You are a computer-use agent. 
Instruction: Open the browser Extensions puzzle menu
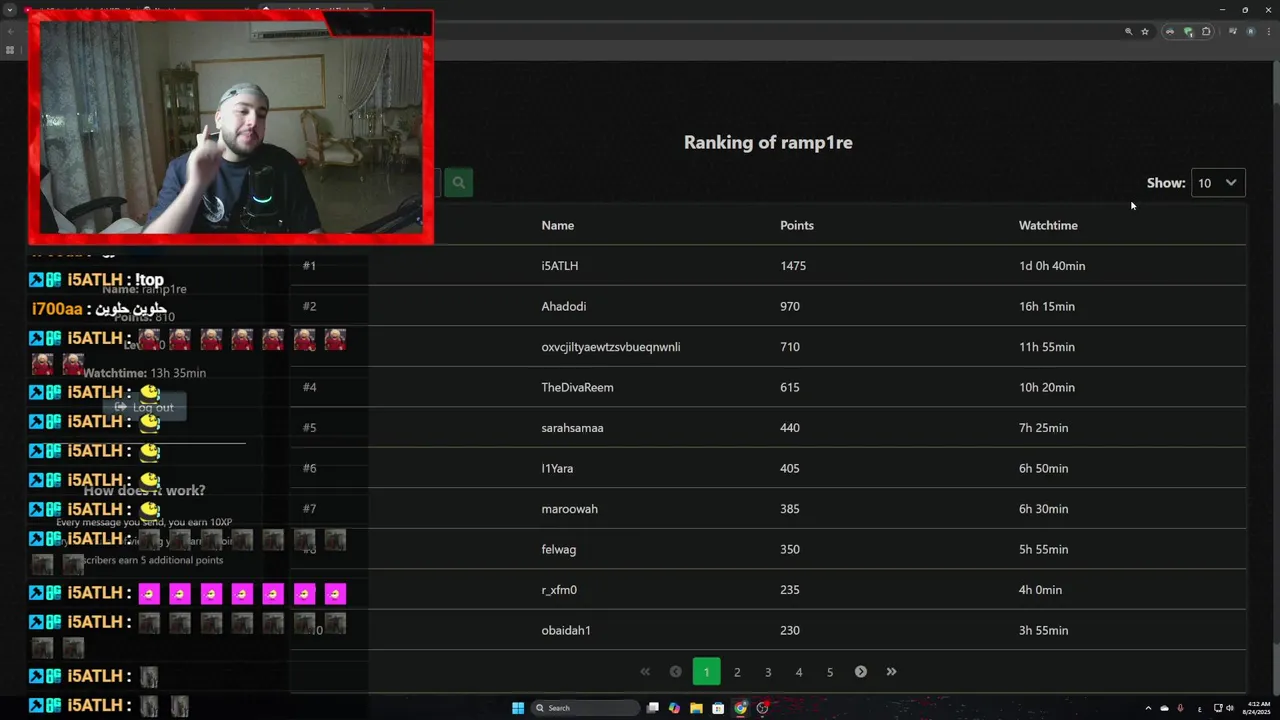1206,31
